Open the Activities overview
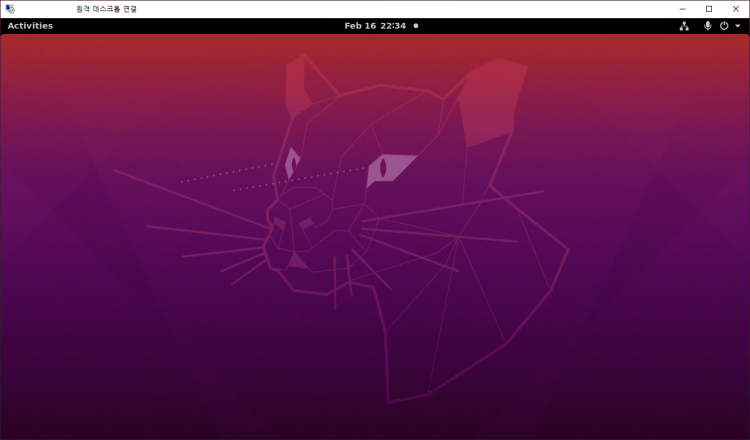The image size is (750, 440). [30, 26]
